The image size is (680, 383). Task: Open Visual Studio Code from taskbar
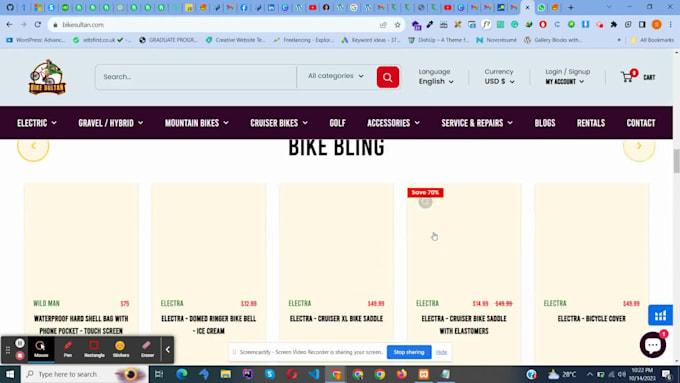pos(314,374)
